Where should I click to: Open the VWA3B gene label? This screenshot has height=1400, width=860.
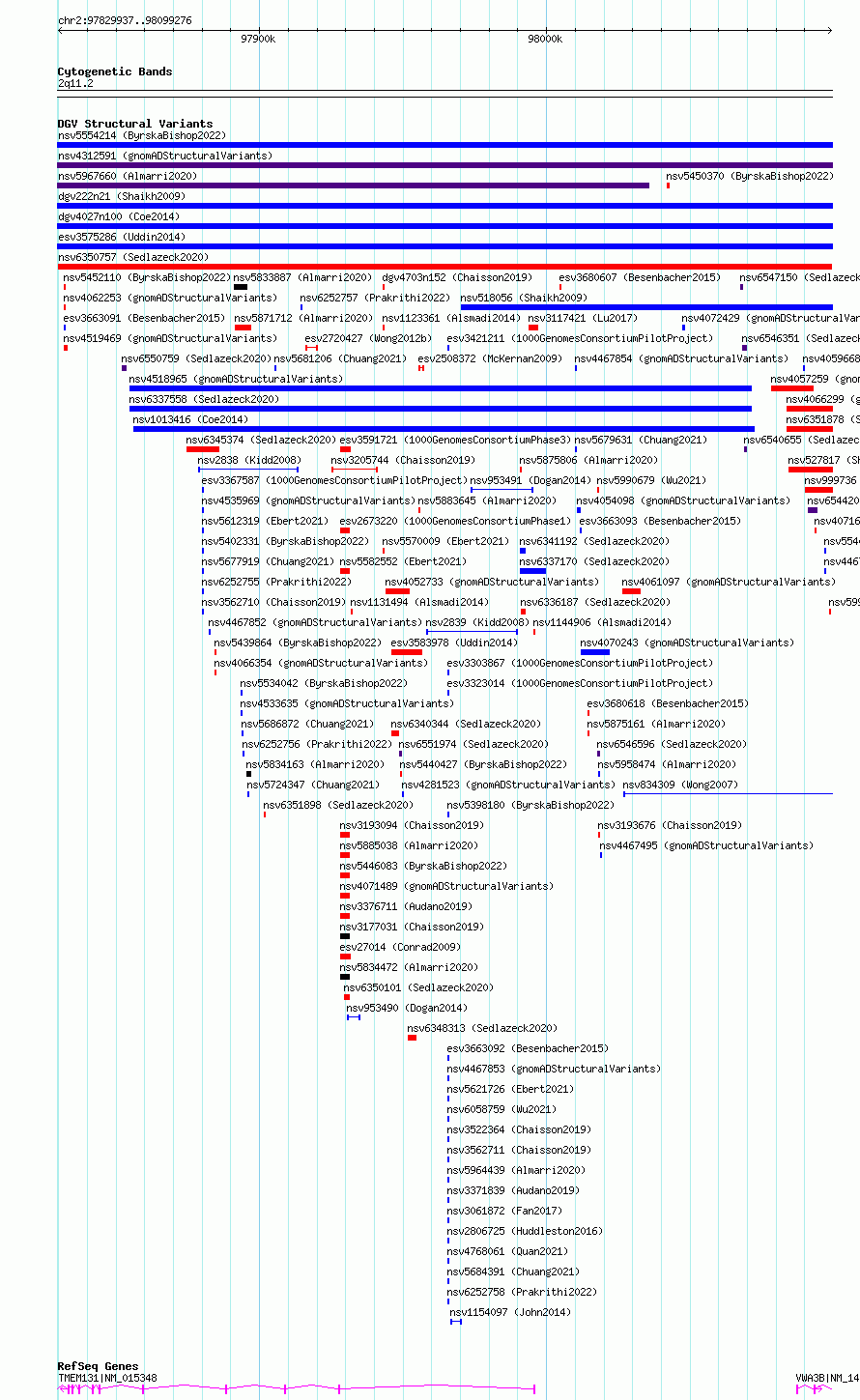pyautogui.click(x=827, y=1378)
